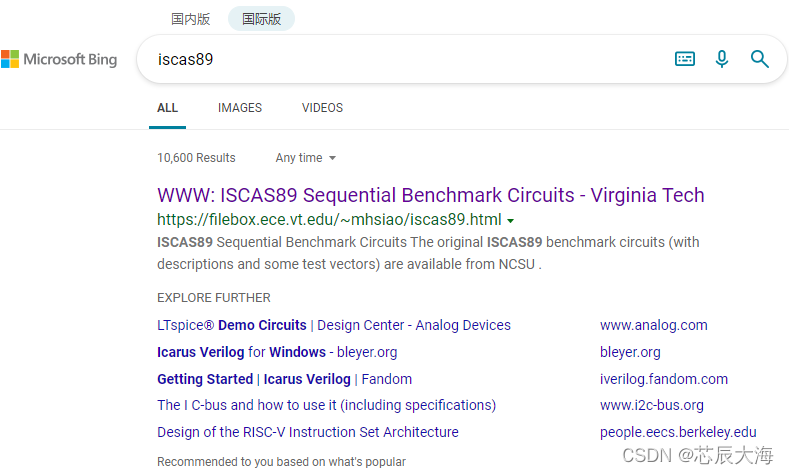Open Design of the RISC-V Instruction Set link

pyautogui.click(x=308, y=432)
